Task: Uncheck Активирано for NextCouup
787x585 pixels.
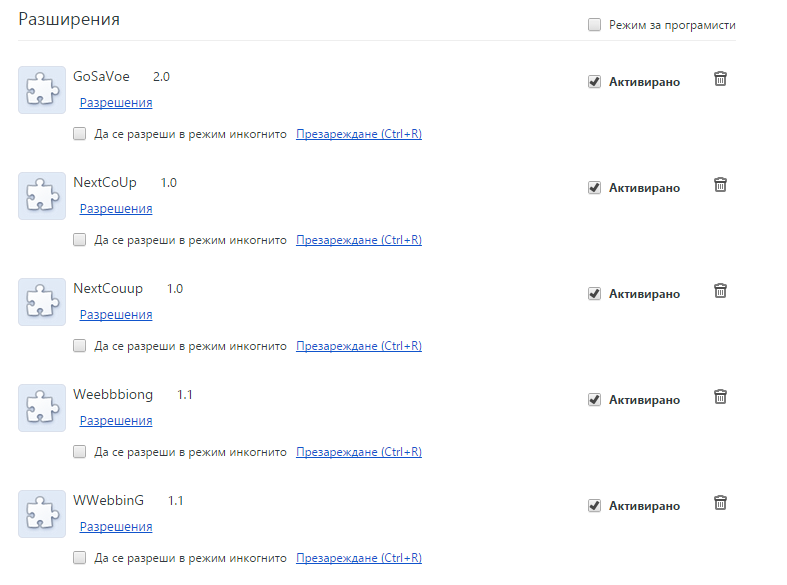Action: [594, 294]
